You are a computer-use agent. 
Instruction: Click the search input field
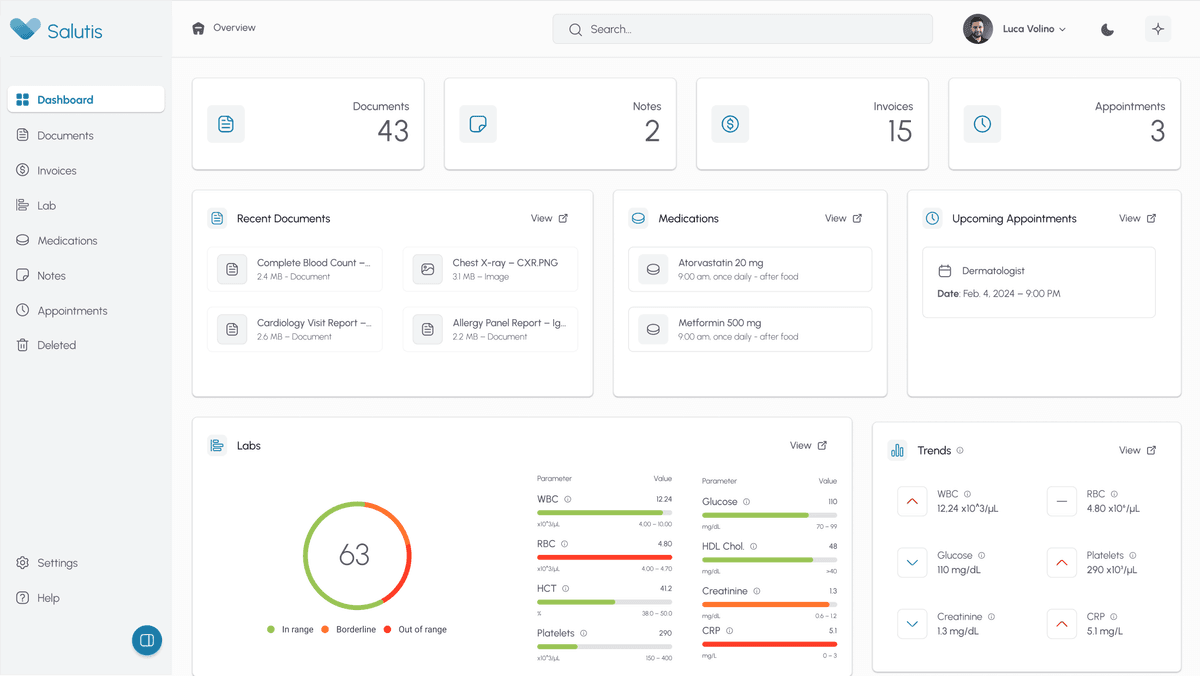[742, 29]
